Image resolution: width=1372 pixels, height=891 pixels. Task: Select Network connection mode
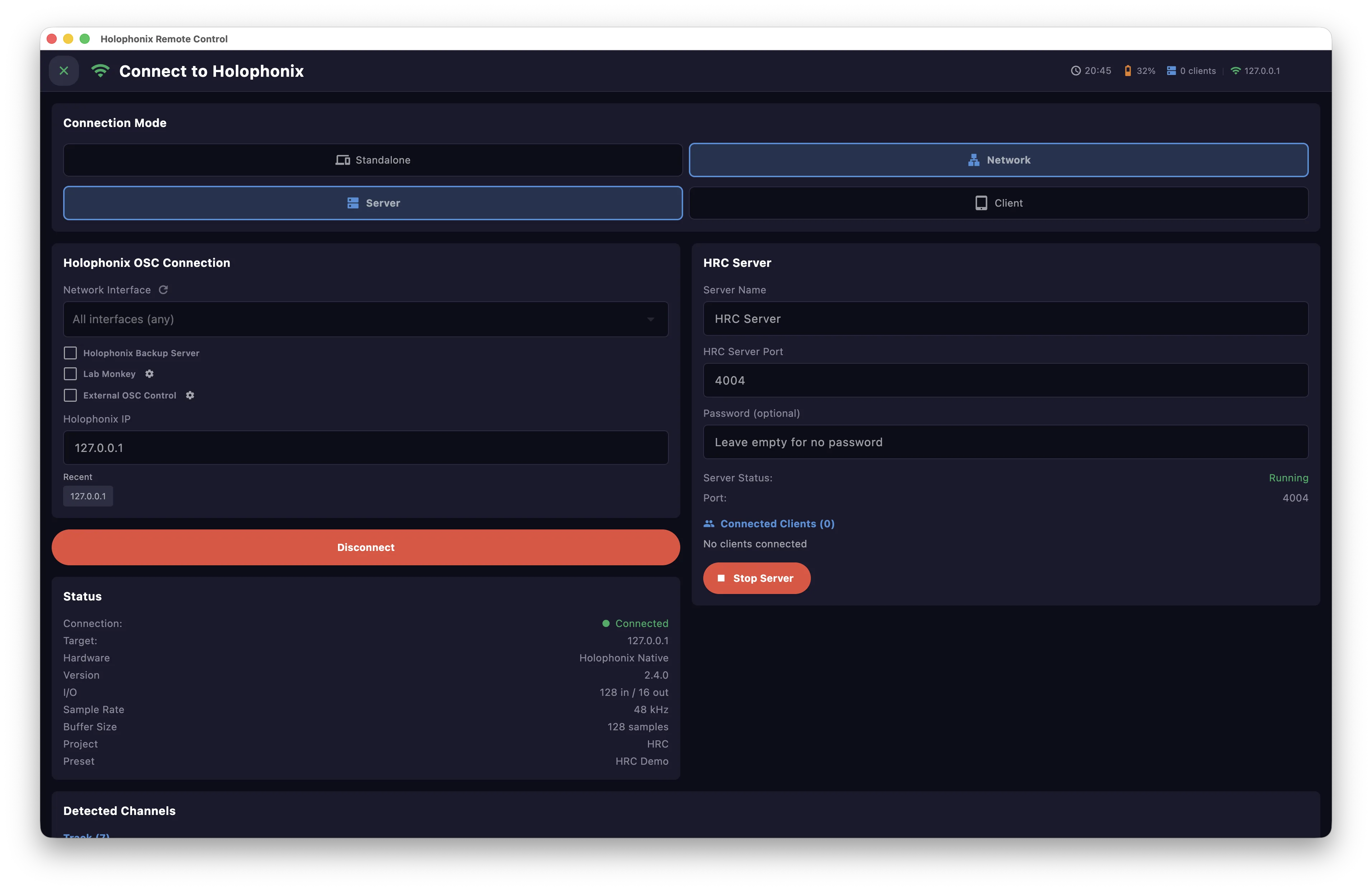[x=999, y=160]
